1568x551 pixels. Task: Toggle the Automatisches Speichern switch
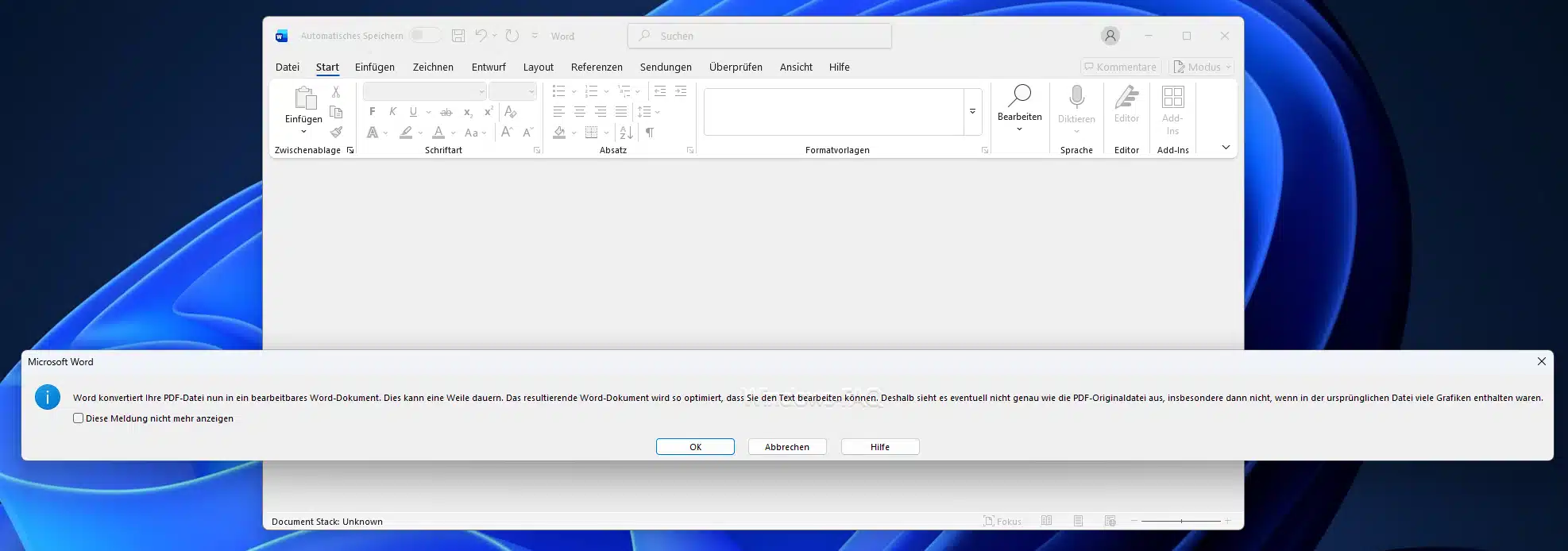(425, 36)
